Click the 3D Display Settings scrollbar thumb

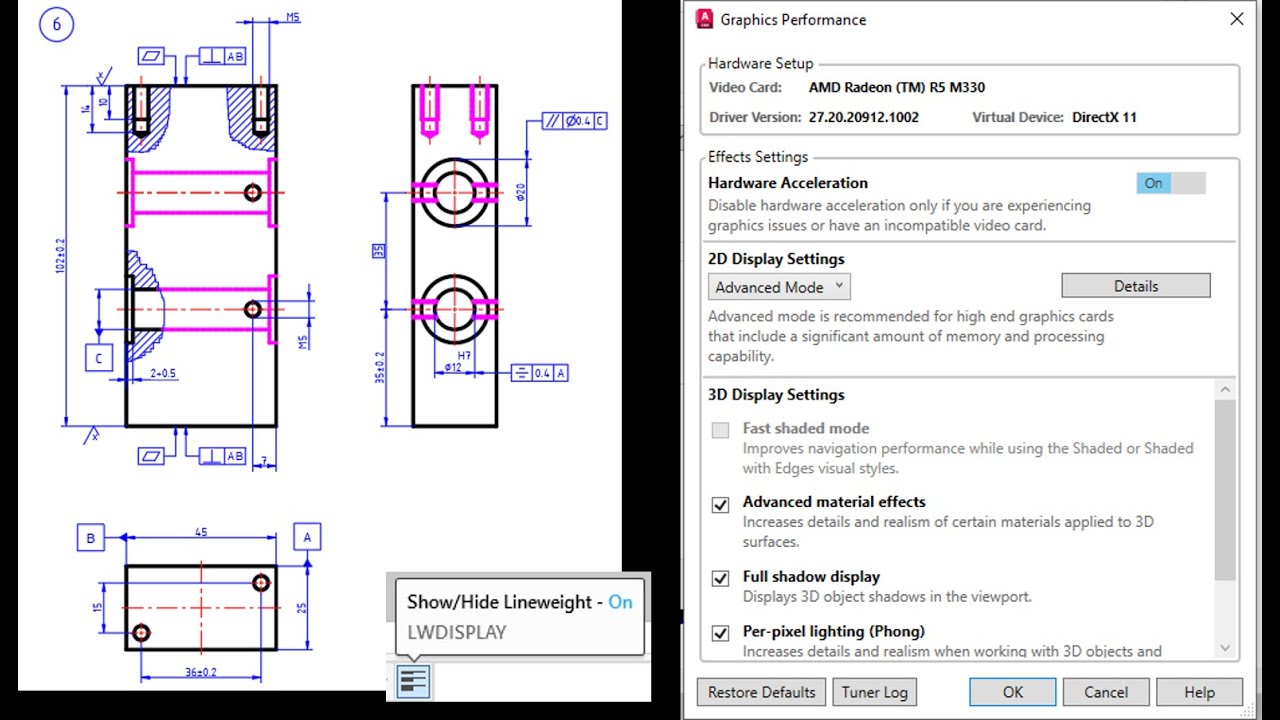[1226, 489]
